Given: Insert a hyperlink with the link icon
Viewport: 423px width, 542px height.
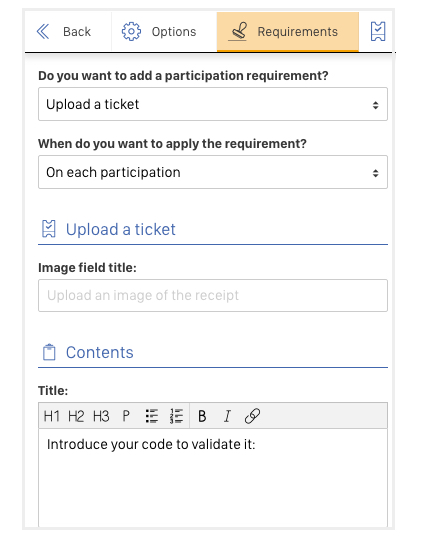Looking at the screenshot, I should (252, 416).
